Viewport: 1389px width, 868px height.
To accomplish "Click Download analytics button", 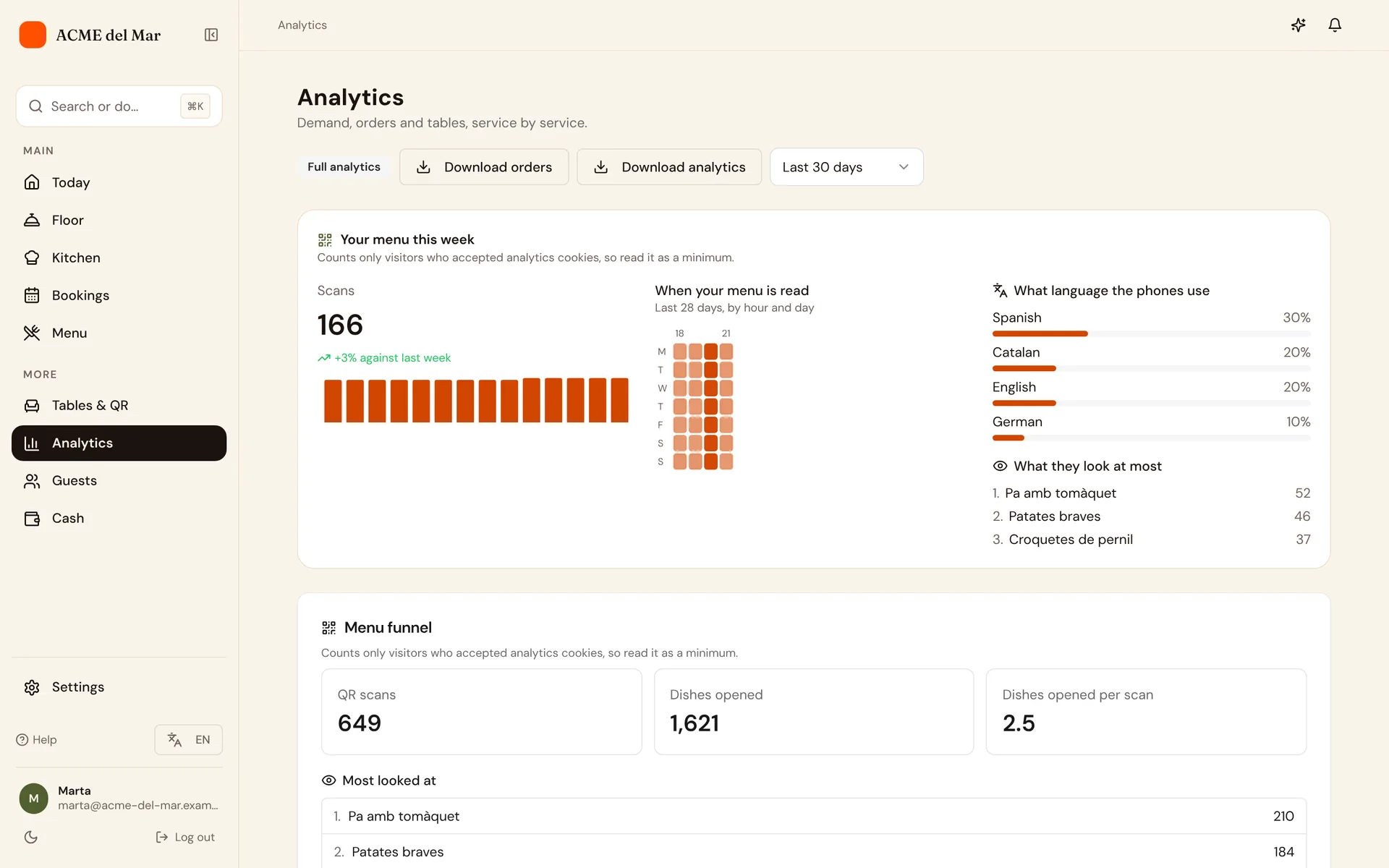I will (x=669, y=167).
